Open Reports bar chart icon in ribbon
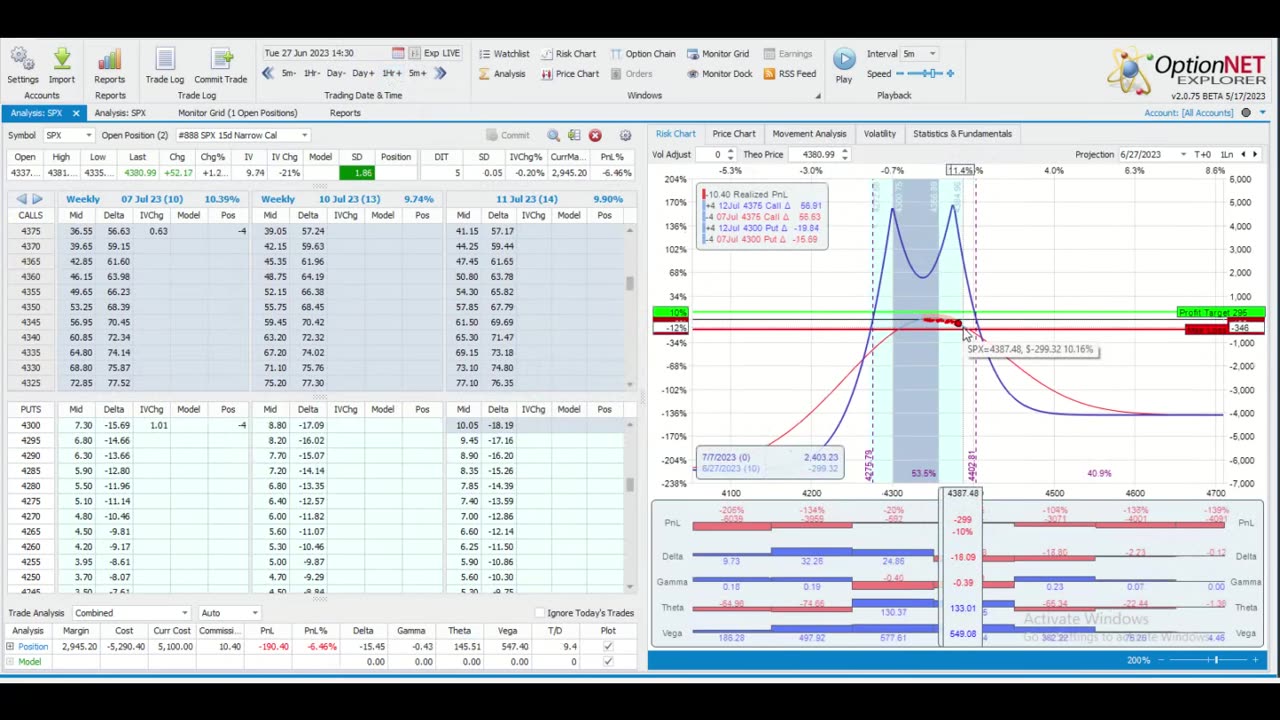 point(110,60)
